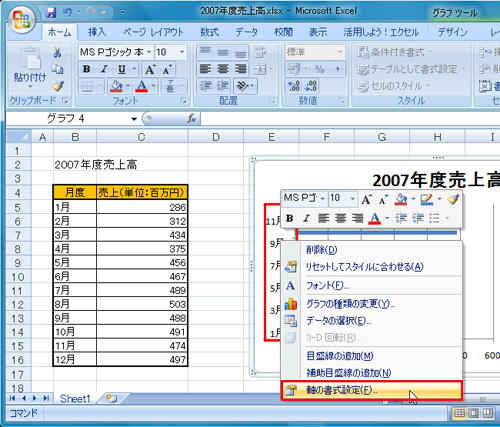Undo the last action in quick access toolbar
This screenshot has height=427, width=500.
tap(67, 13)
